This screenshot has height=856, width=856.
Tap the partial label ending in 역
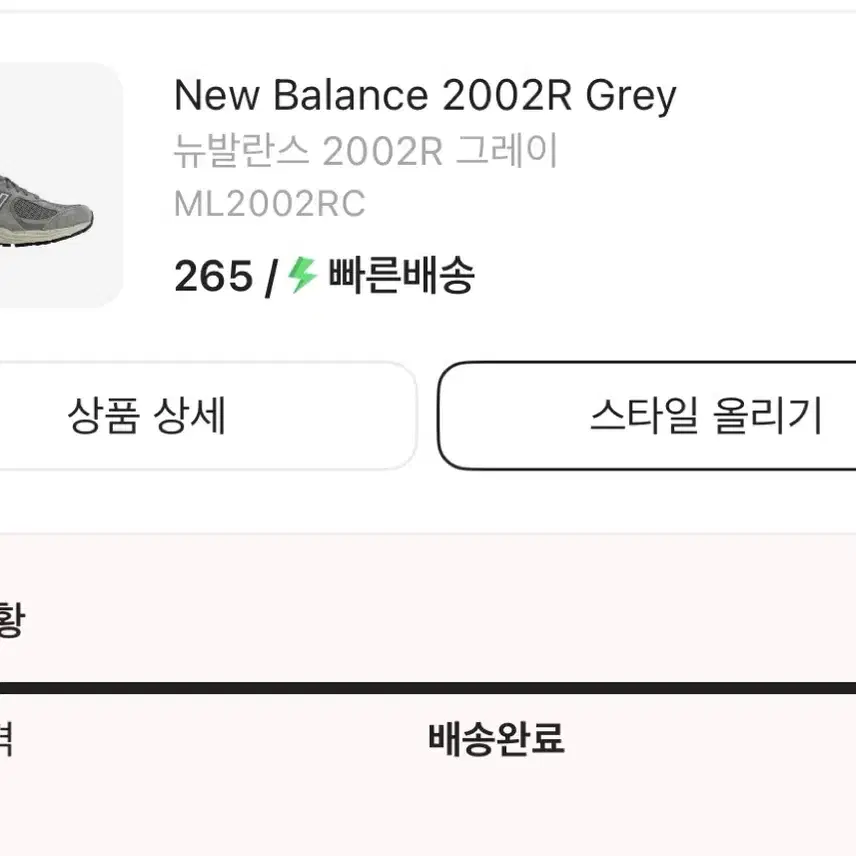6,739
